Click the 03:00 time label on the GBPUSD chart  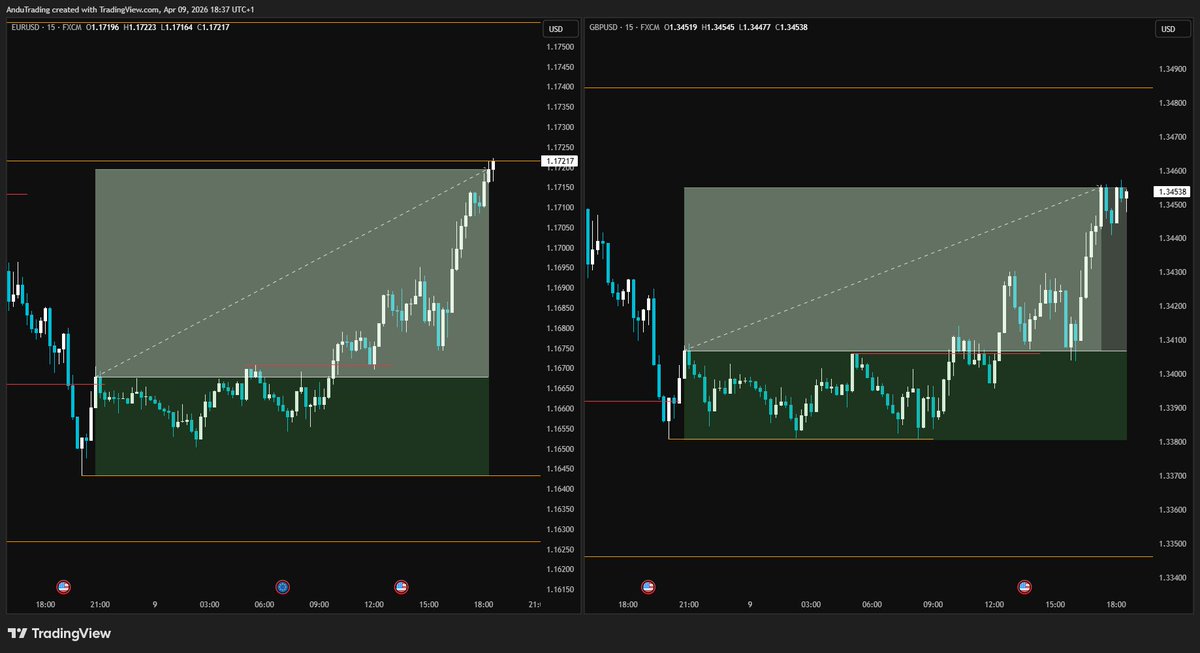810,605
